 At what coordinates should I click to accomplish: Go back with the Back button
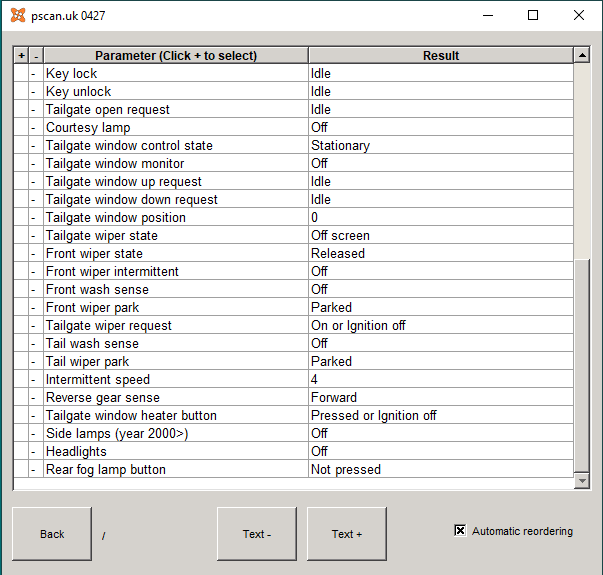pyautogui.click(x=52, y=534)
